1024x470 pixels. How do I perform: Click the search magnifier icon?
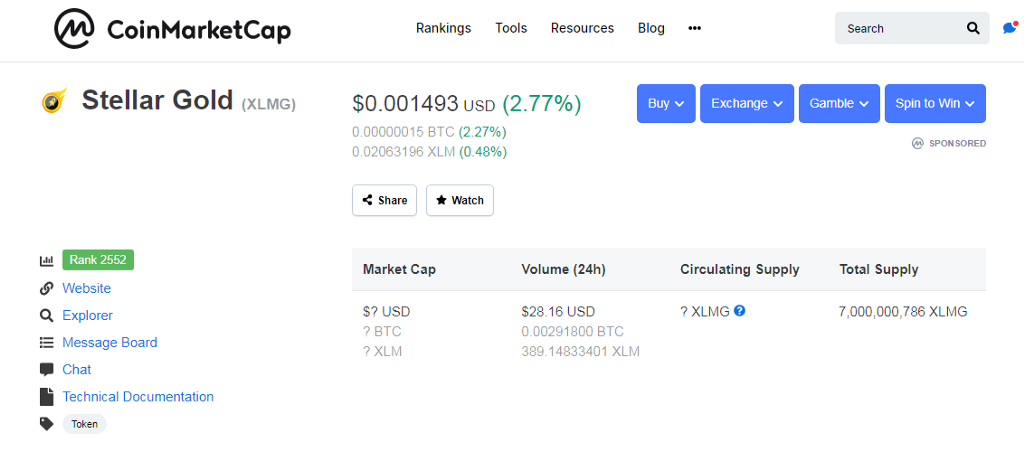click(x=973, y=29)
